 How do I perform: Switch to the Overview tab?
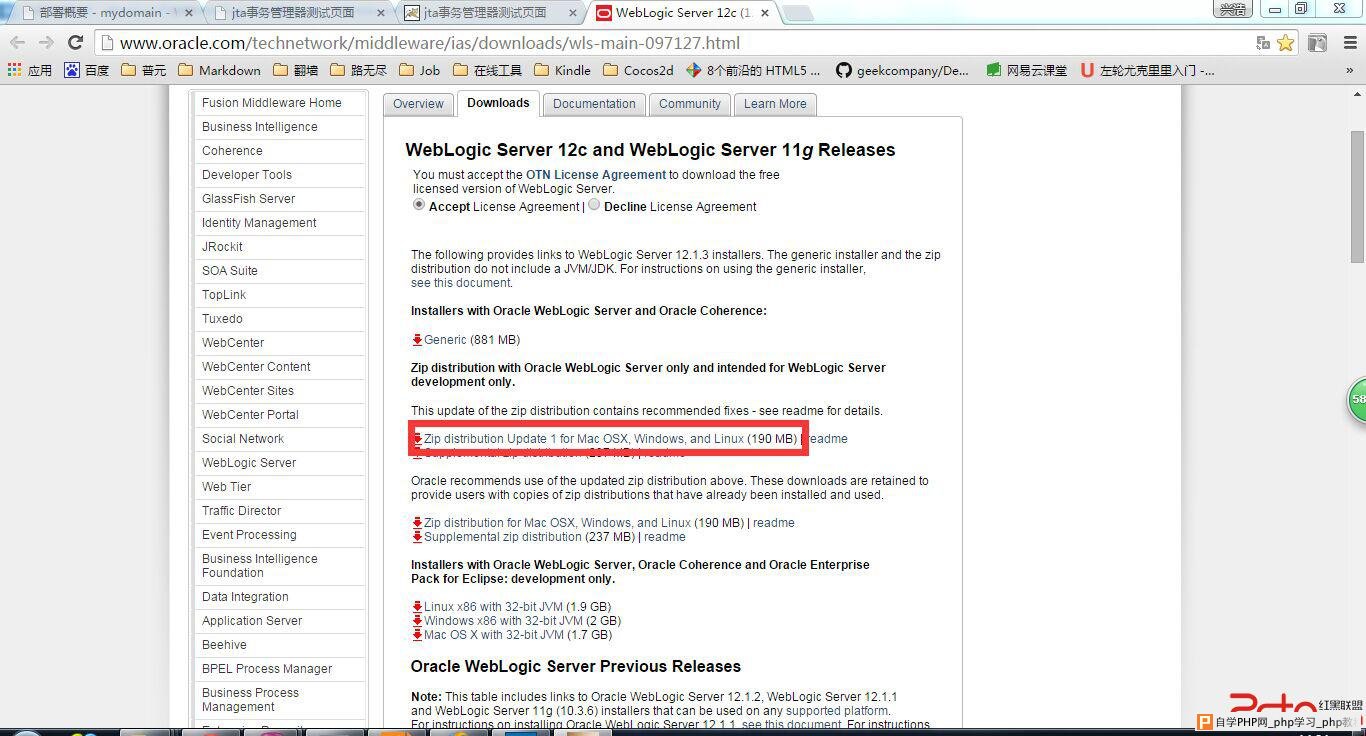[x=418, y=104]
